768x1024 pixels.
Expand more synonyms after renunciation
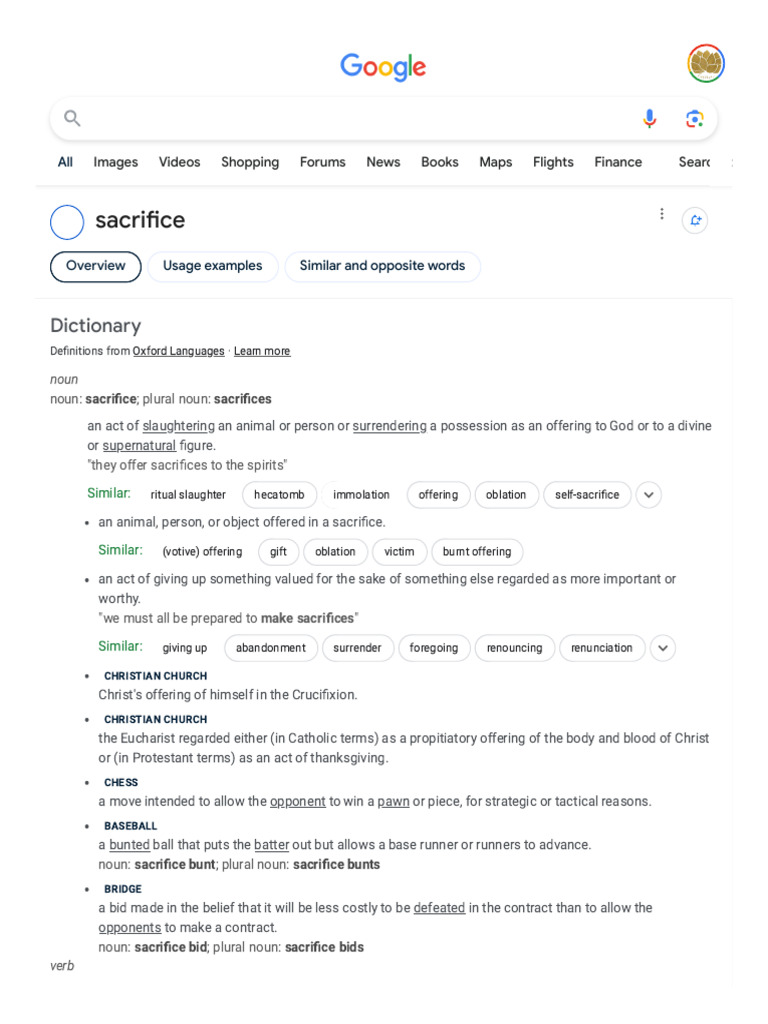[x=663, y=648]
